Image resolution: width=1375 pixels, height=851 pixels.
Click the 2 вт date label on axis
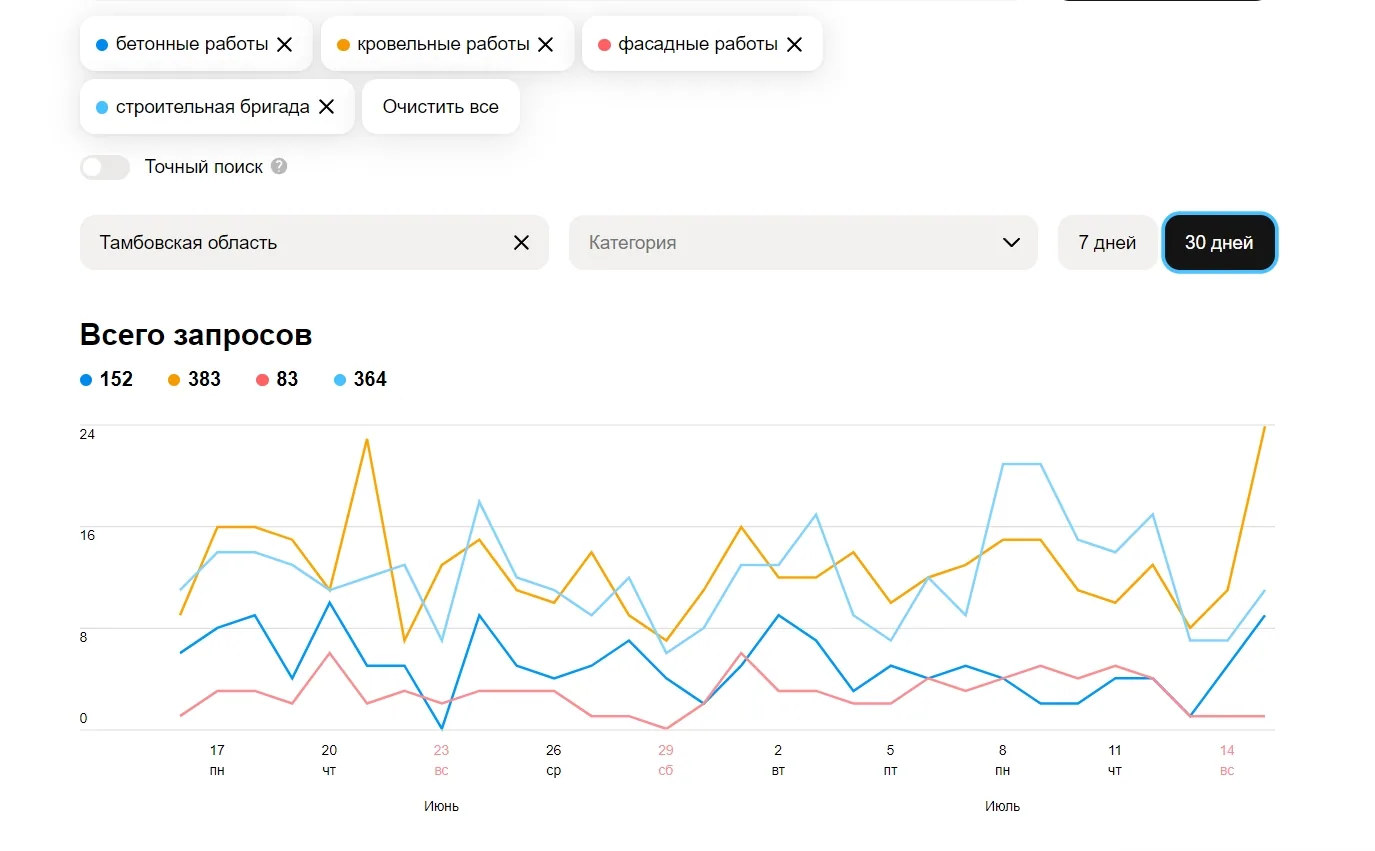coord(778,760)
